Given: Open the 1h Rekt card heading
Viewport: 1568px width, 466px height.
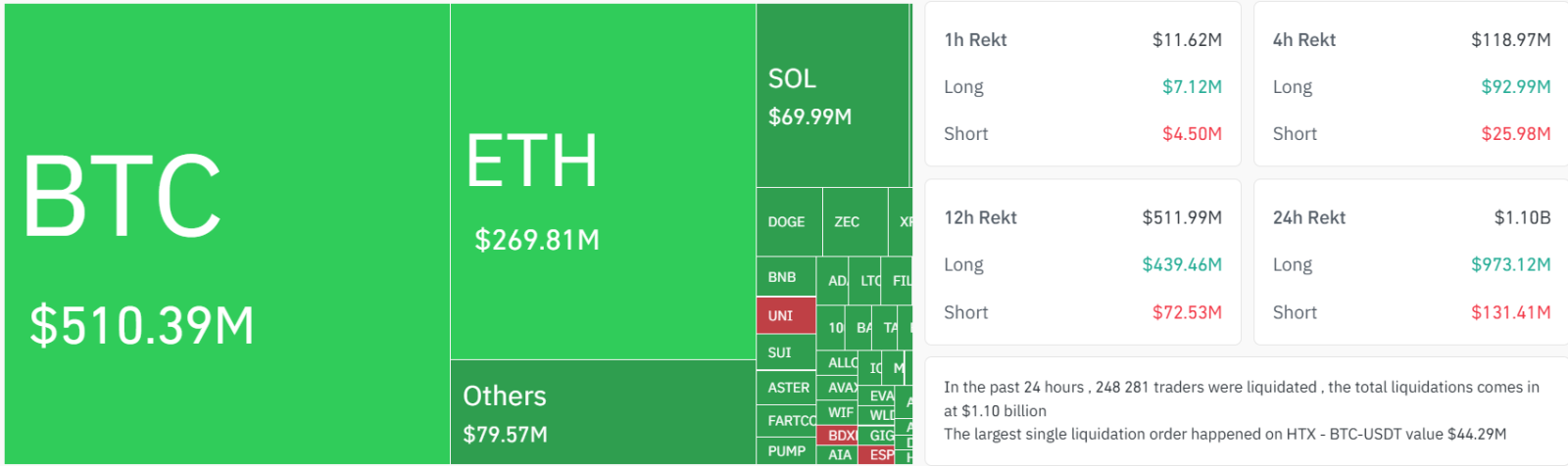Looking at the screenshot, I should pos(975,40).
